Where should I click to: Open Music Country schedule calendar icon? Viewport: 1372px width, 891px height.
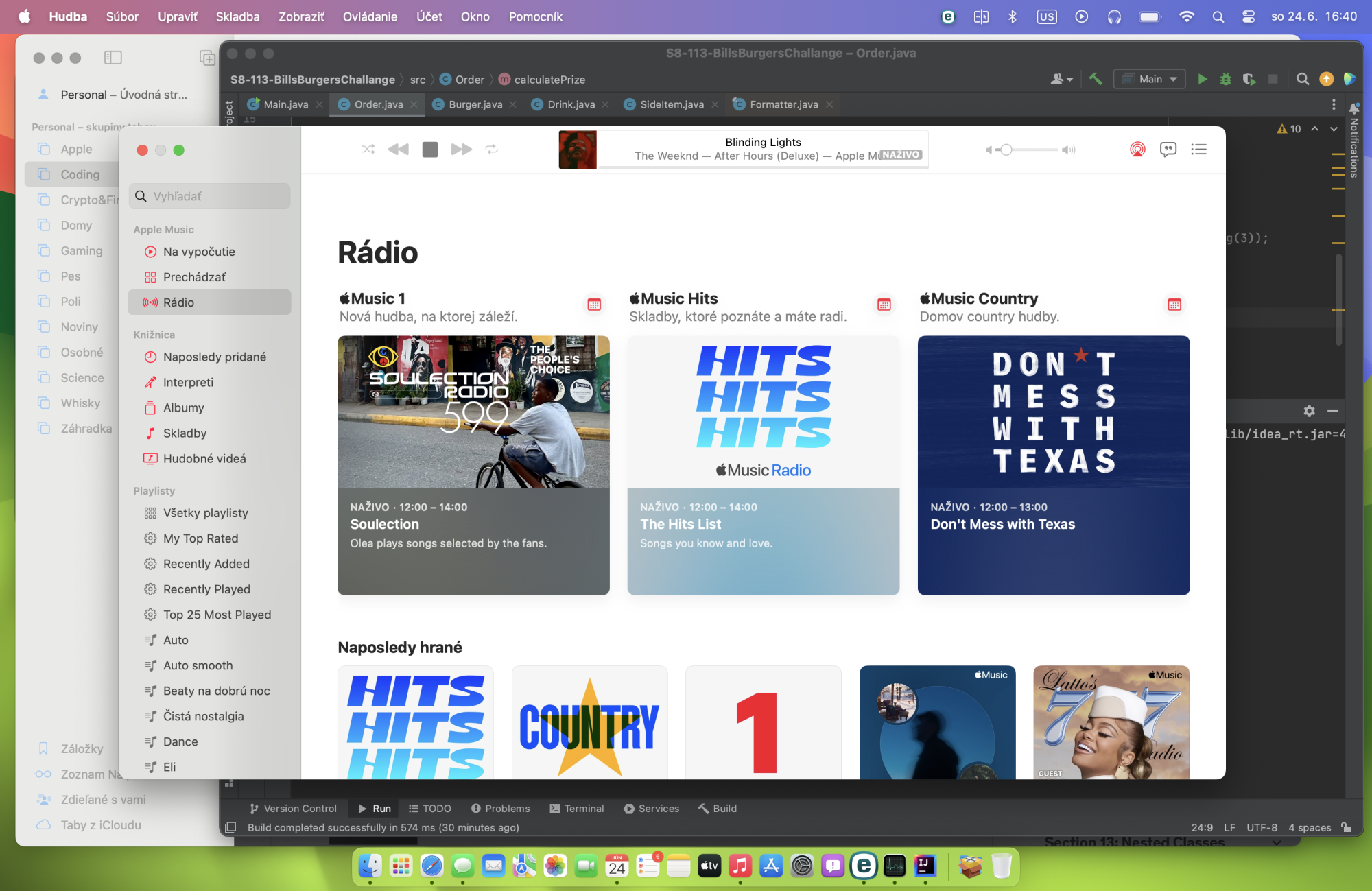coord(1174,305)
